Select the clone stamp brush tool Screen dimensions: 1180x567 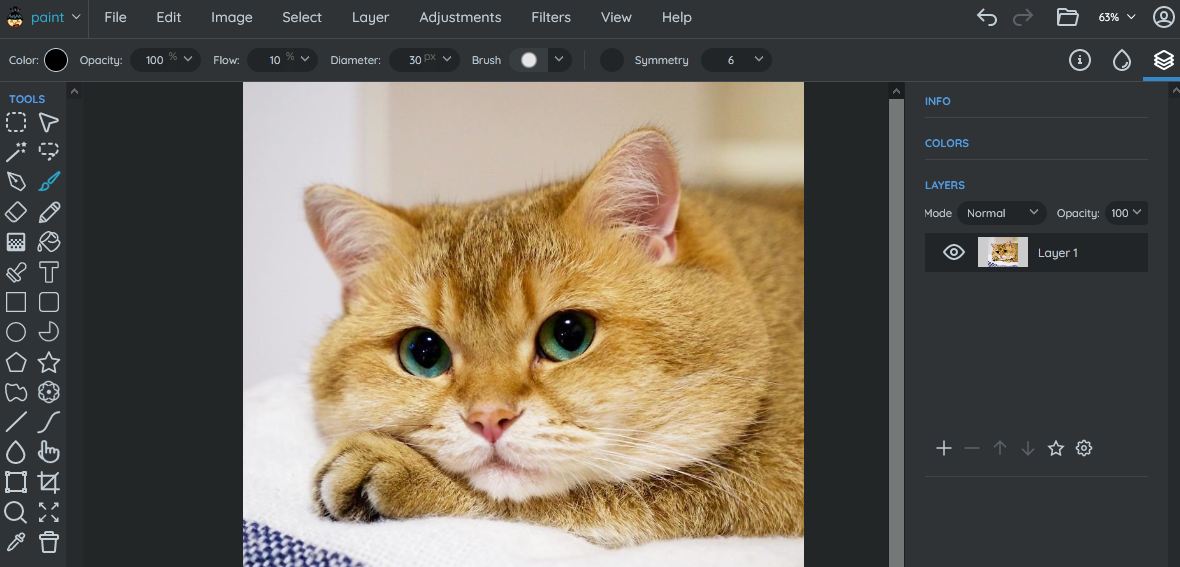click(x=16, y=272)
